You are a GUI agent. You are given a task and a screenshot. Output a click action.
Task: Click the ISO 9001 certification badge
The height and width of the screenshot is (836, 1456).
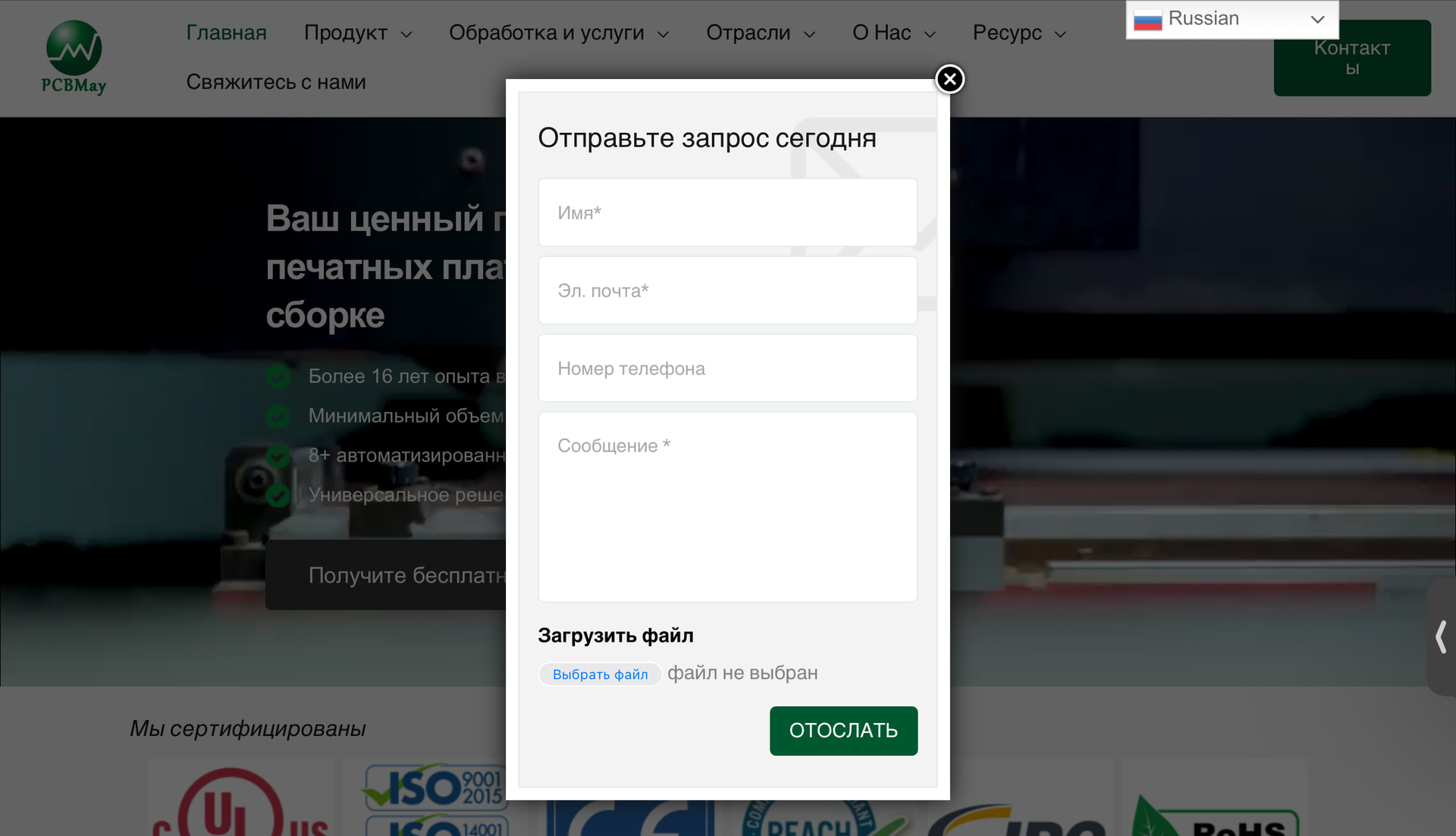(x=435, y=787)
